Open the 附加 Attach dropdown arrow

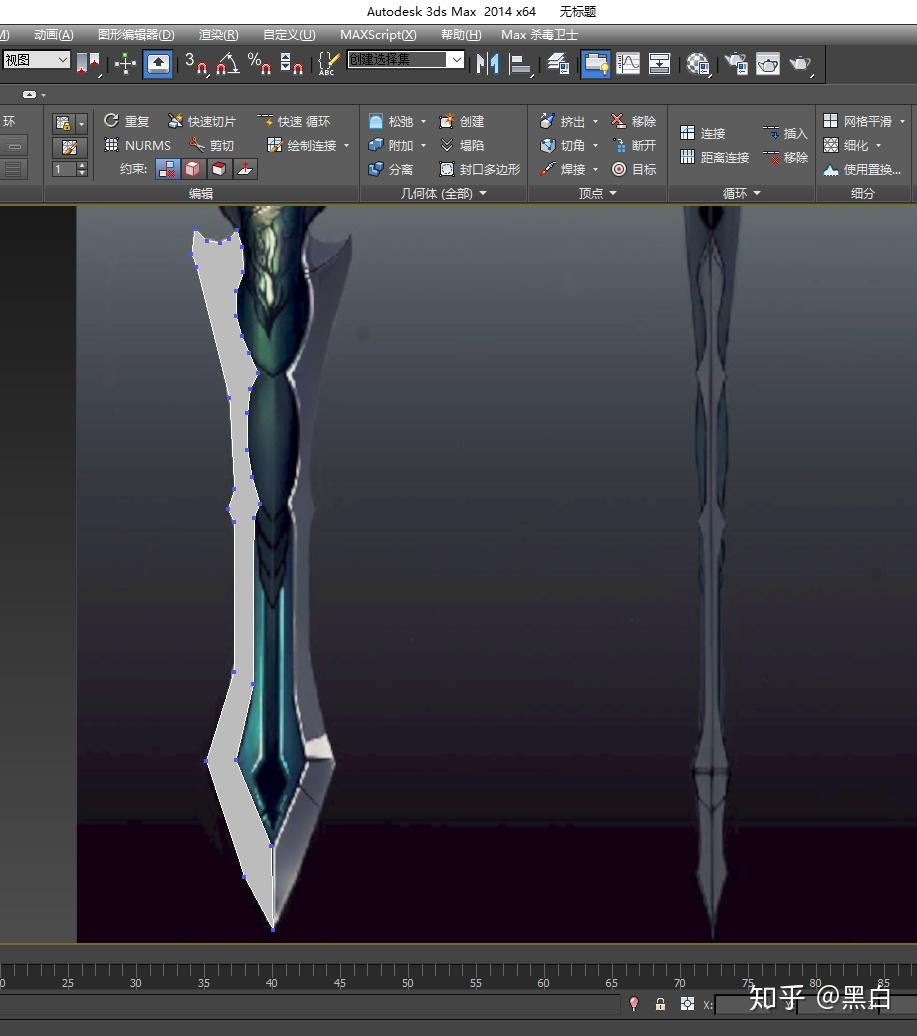423,145
